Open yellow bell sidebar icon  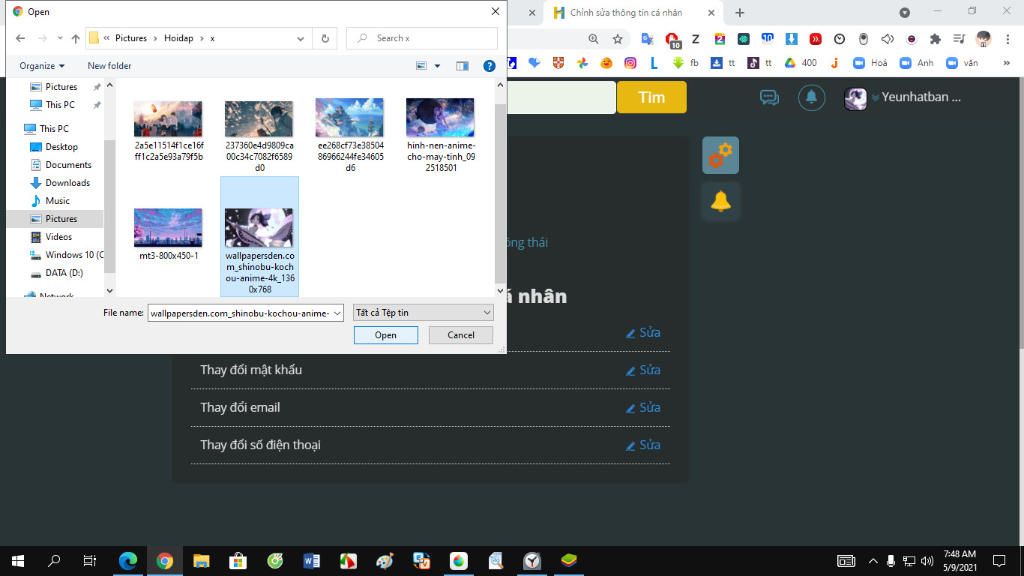[x=720, y=201]
